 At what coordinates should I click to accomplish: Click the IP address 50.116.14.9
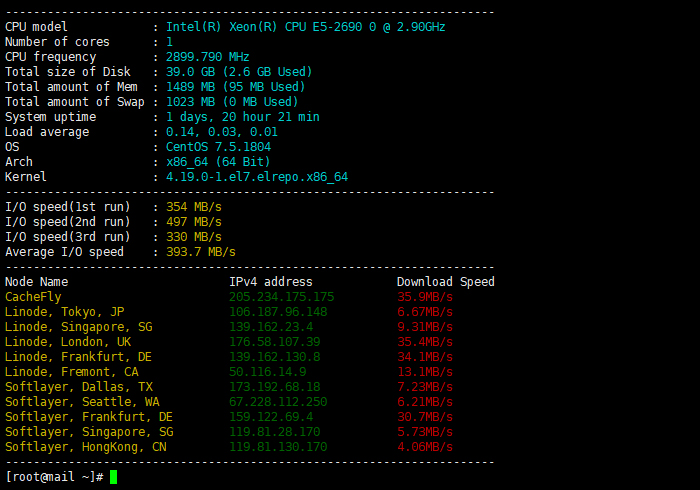coord(267,372)
